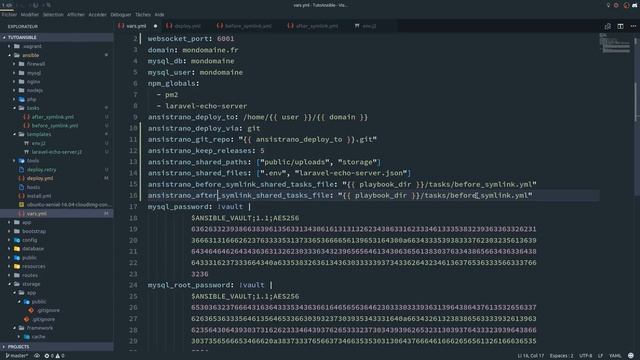Expand the config folder

pos(57,240)
